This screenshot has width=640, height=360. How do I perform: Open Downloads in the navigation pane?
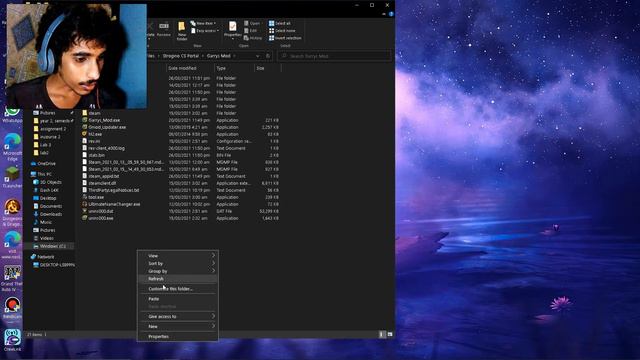tap(48, 214)
